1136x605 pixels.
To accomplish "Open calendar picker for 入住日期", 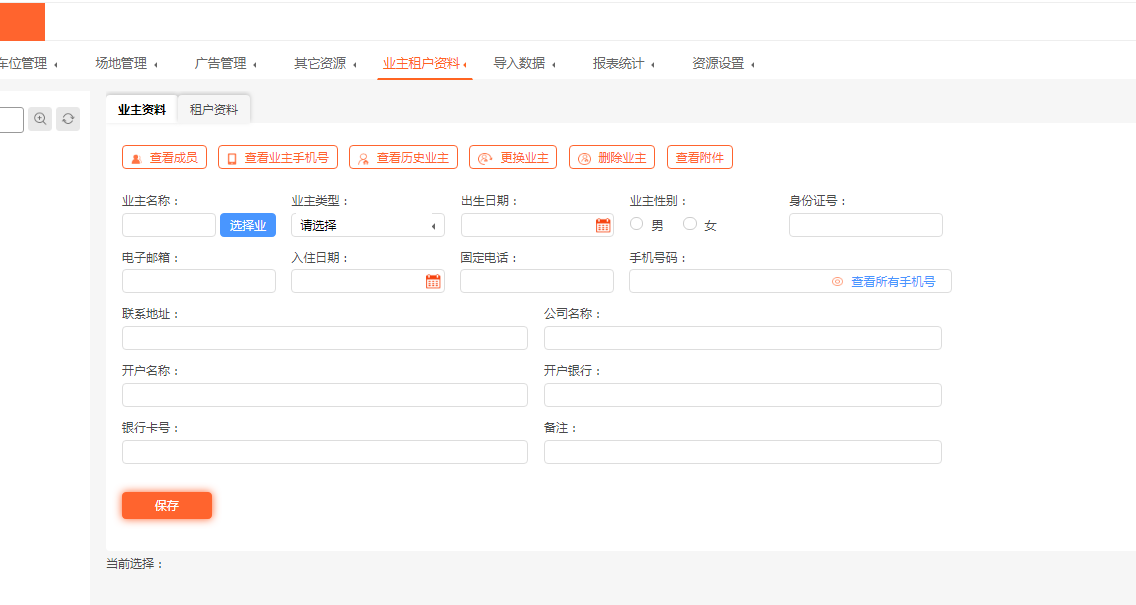I will (433, 281).
